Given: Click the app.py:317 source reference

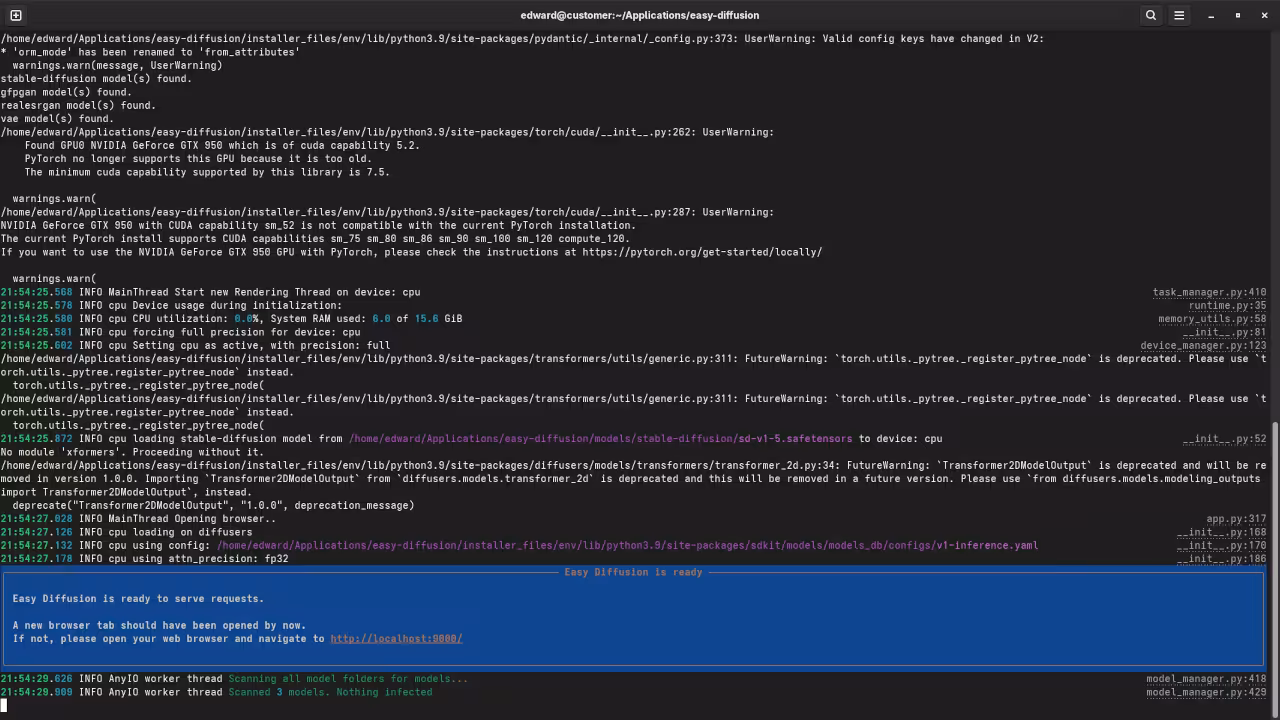Looking at the screenshot, I should [x=1236, y=519].
